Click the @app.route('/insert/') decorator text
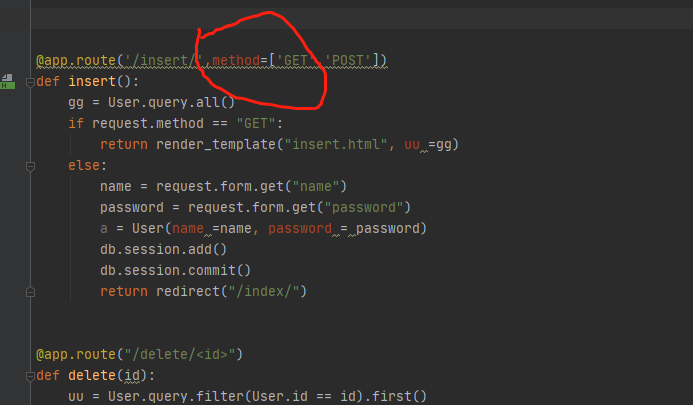This screenshot has width=693, height=405. pos(119,60)
